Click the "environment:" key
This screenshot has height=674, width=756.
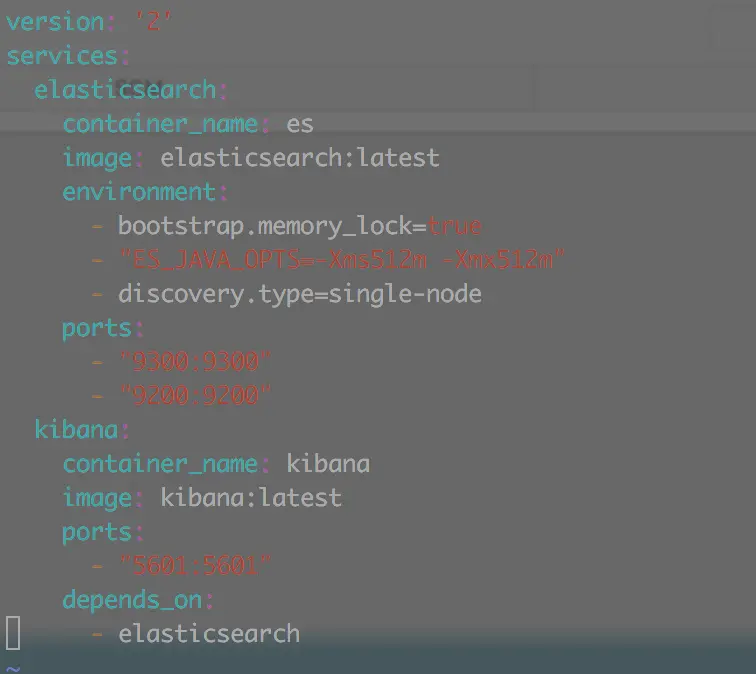pos(145,192)
